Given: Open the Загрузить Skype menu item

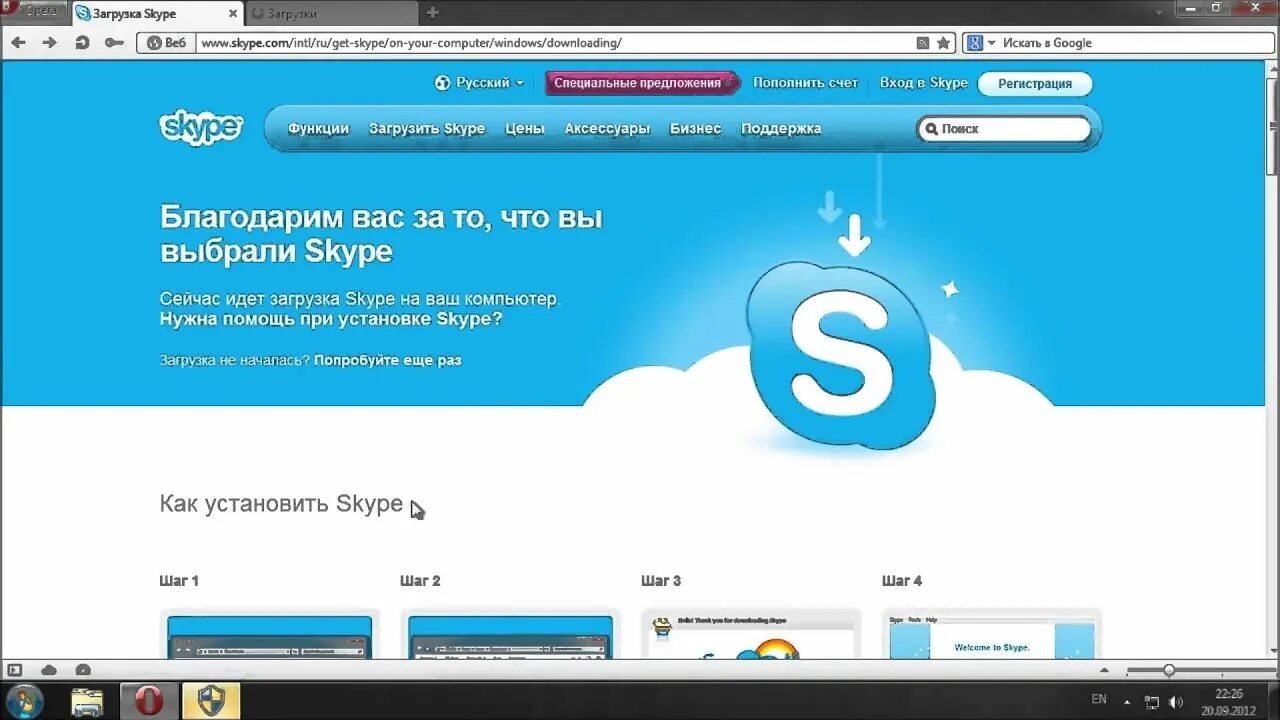Looking at the screenshot, I should tap(427, 128).
